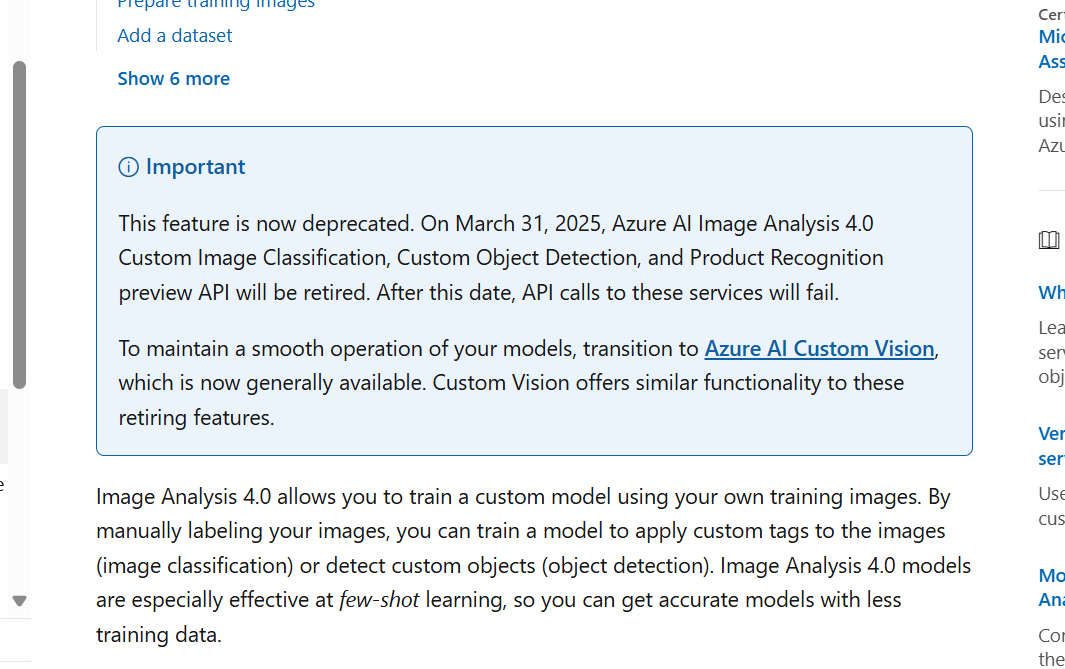
Task: Open the sidebar link starting with Ver
Action: coord(1051,433)
